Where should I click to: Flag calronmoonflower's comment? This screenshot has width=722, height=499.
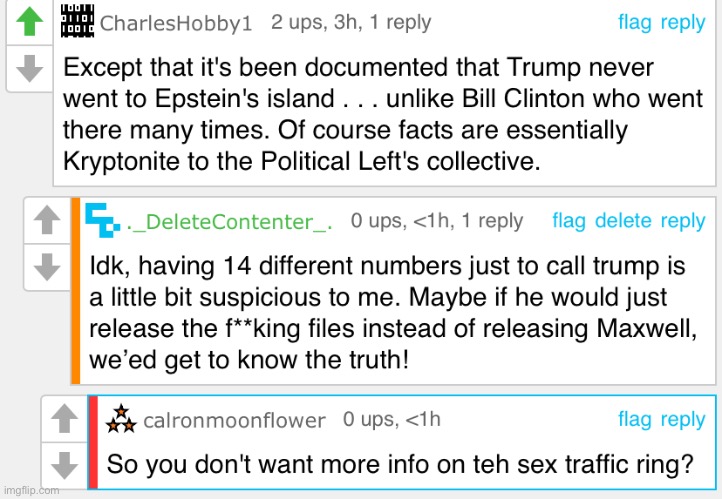click(635, 420)
